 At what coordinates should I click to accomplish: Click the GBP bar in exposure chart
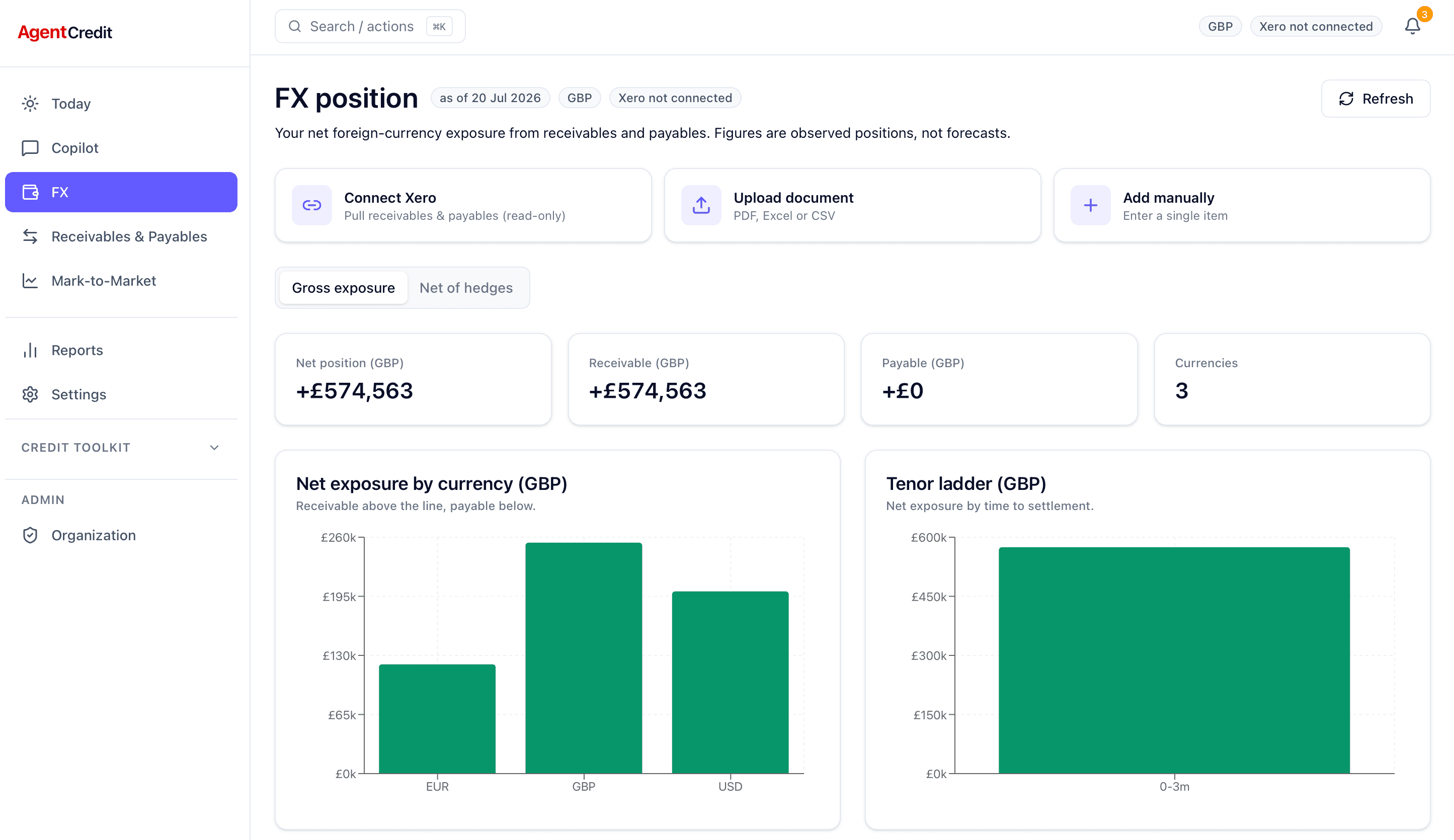click(x=583, y=658)
